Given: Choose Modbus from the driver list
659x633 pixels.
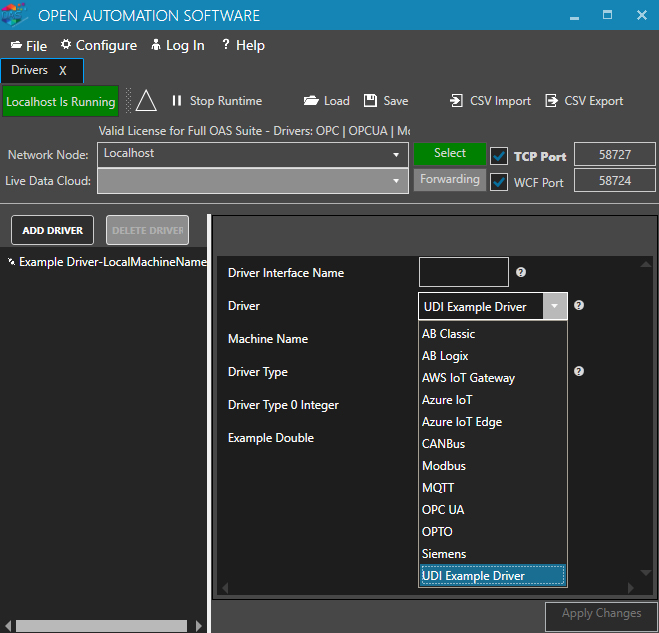Looking at the screenshot, I should [493, 466].
